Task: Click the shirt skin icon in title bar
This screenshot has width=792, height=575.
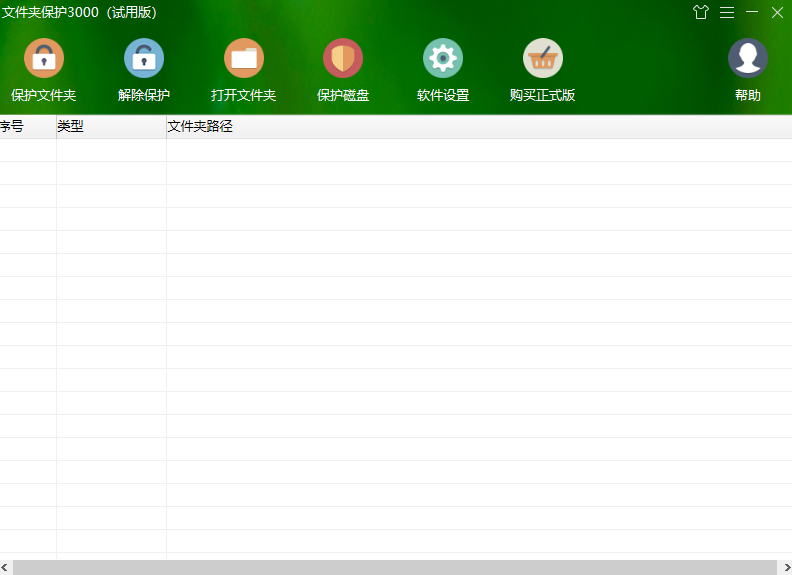Action: (701, 12)
